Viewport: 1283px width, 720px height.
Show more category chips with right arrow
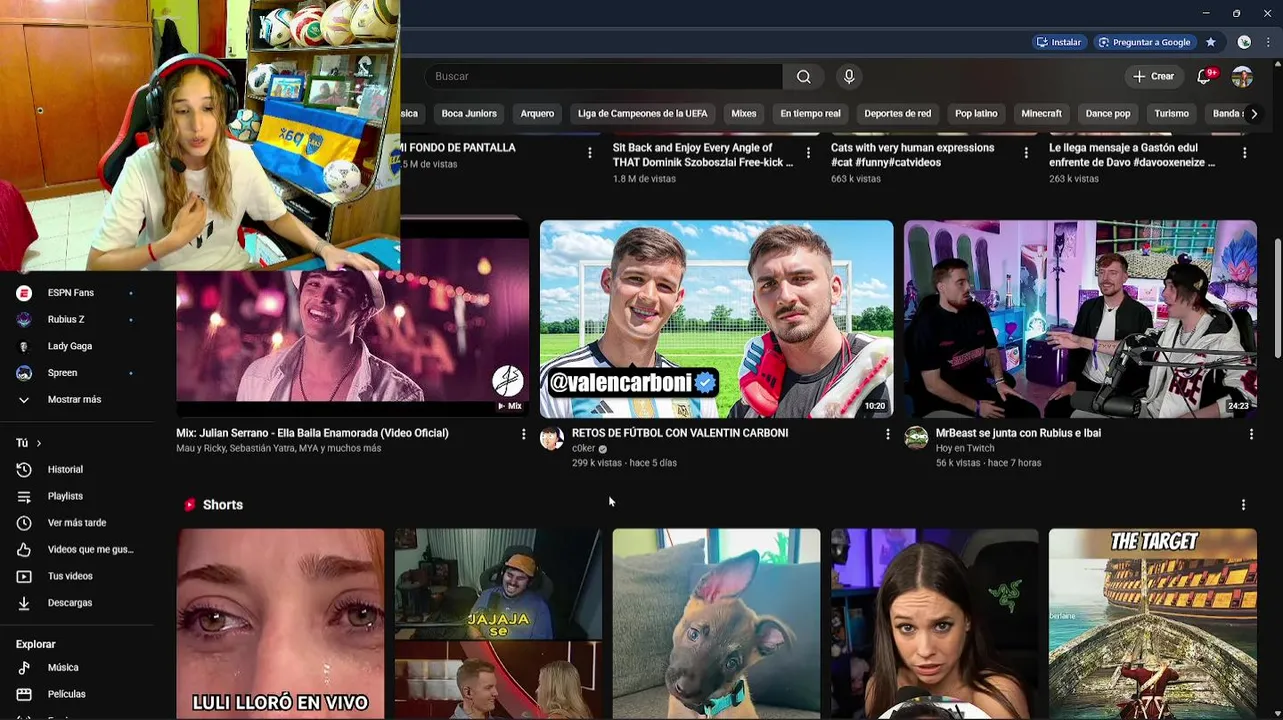[1254, 114]
